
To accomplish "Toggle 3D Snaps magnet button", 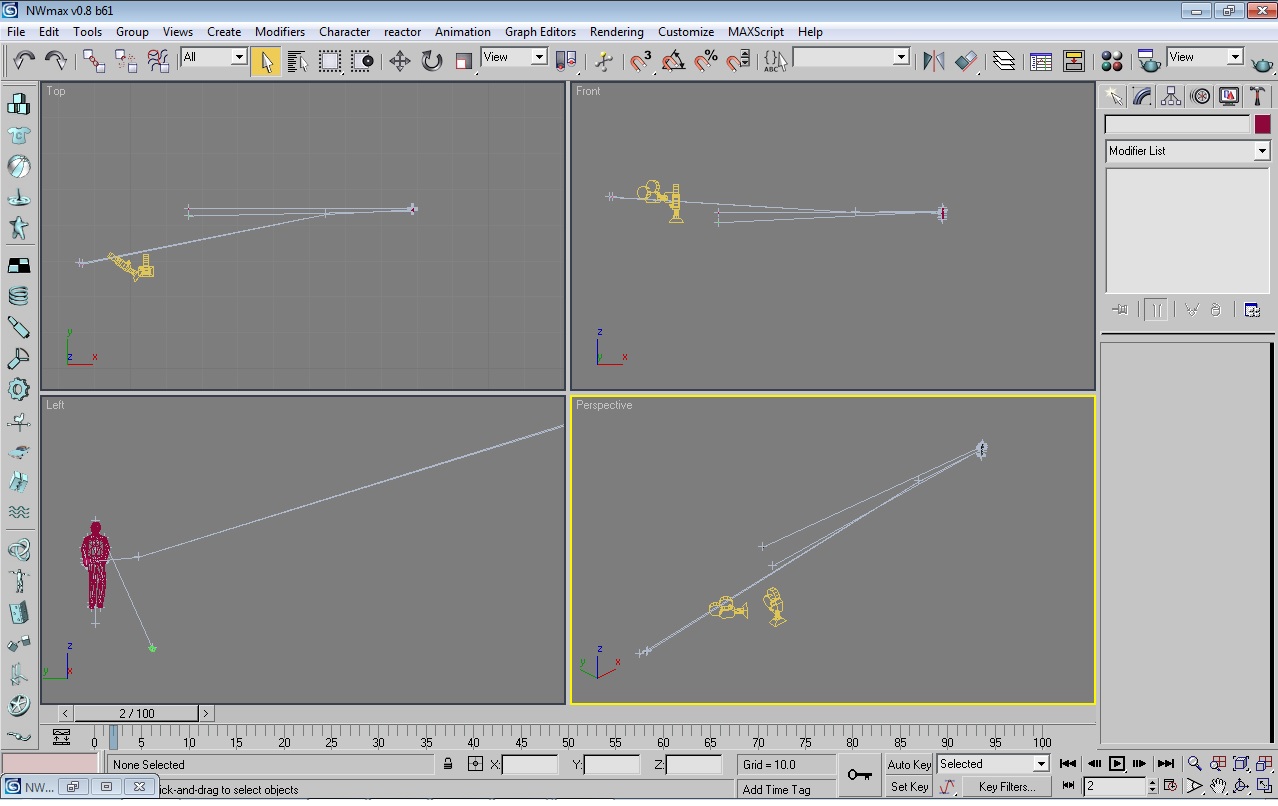I will (x=641, y=61).
